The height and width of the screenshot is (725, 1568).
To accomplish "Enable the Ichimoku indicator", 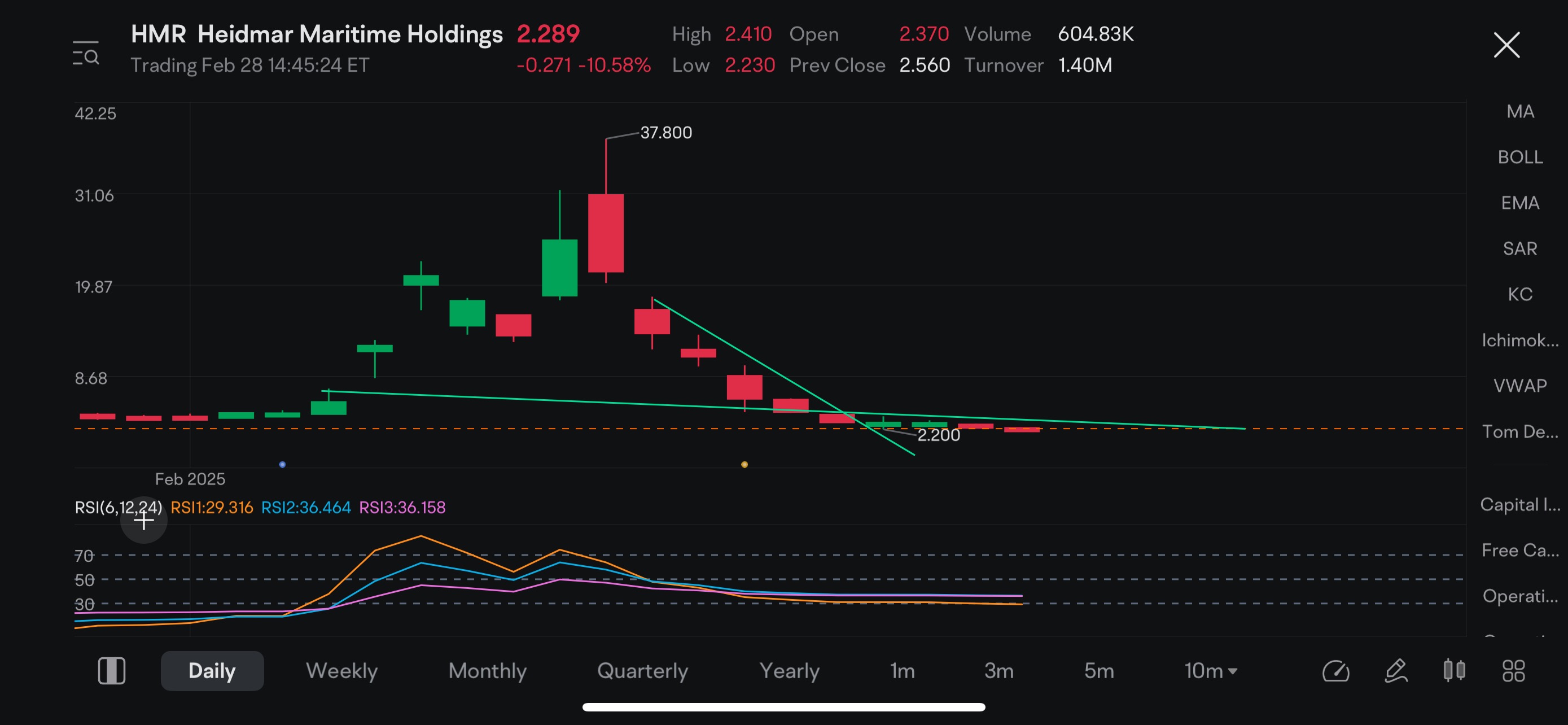I will click(x=1520, y=340).
